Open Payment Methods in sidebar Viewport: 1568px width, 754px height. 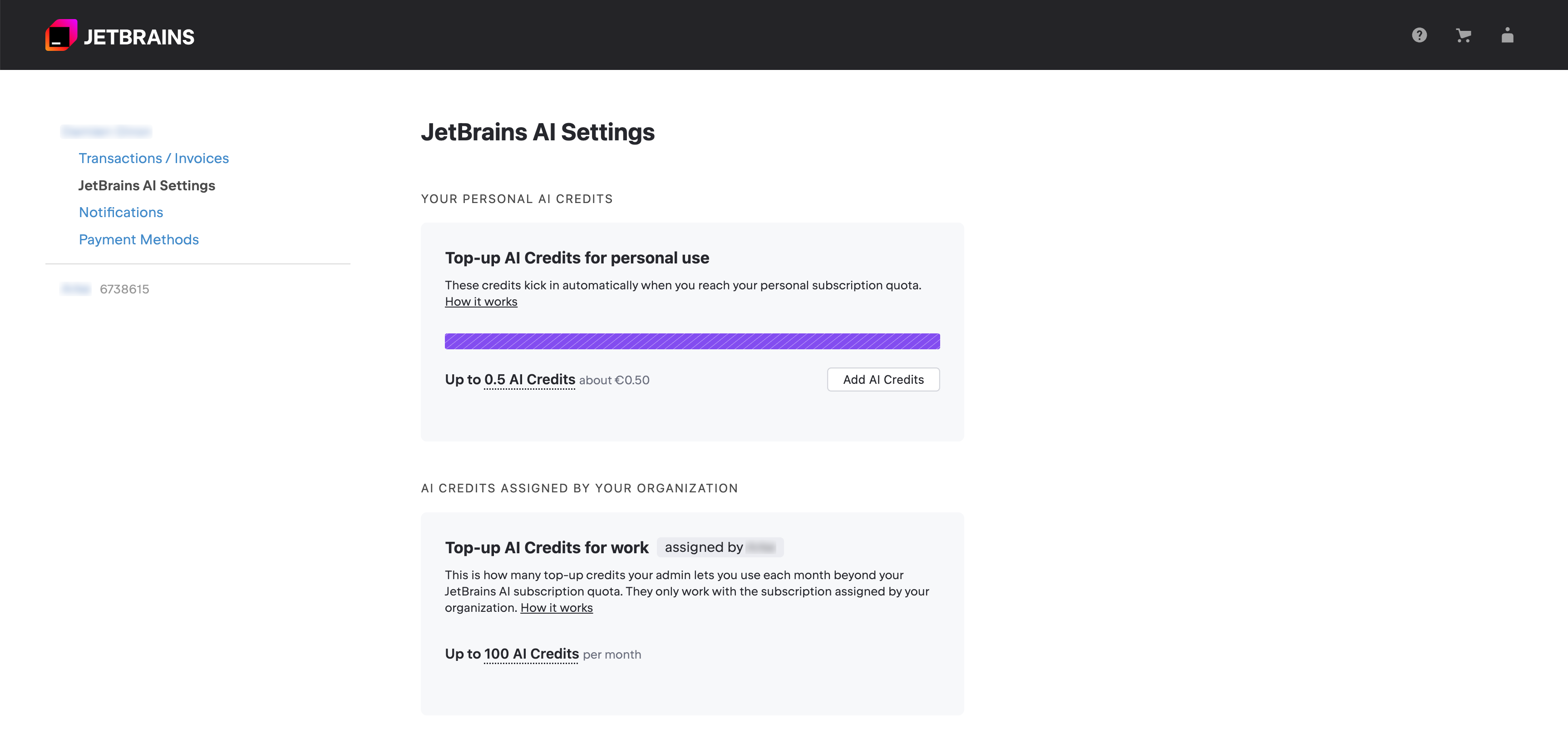point(139,239)
